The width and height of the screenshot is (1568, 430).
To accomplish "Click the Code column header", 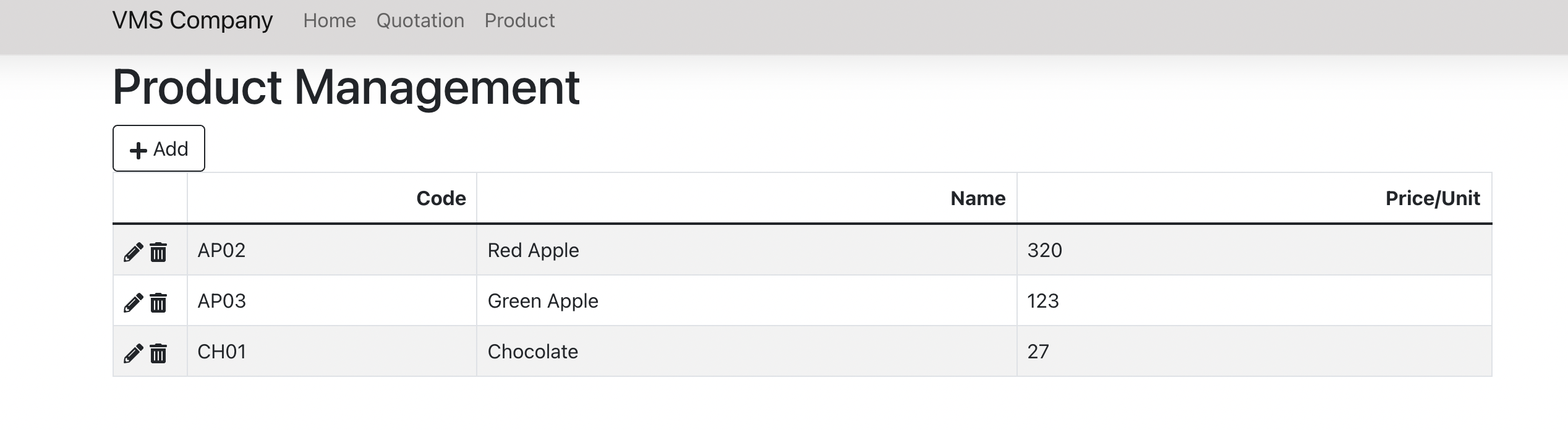I will 441,198.
